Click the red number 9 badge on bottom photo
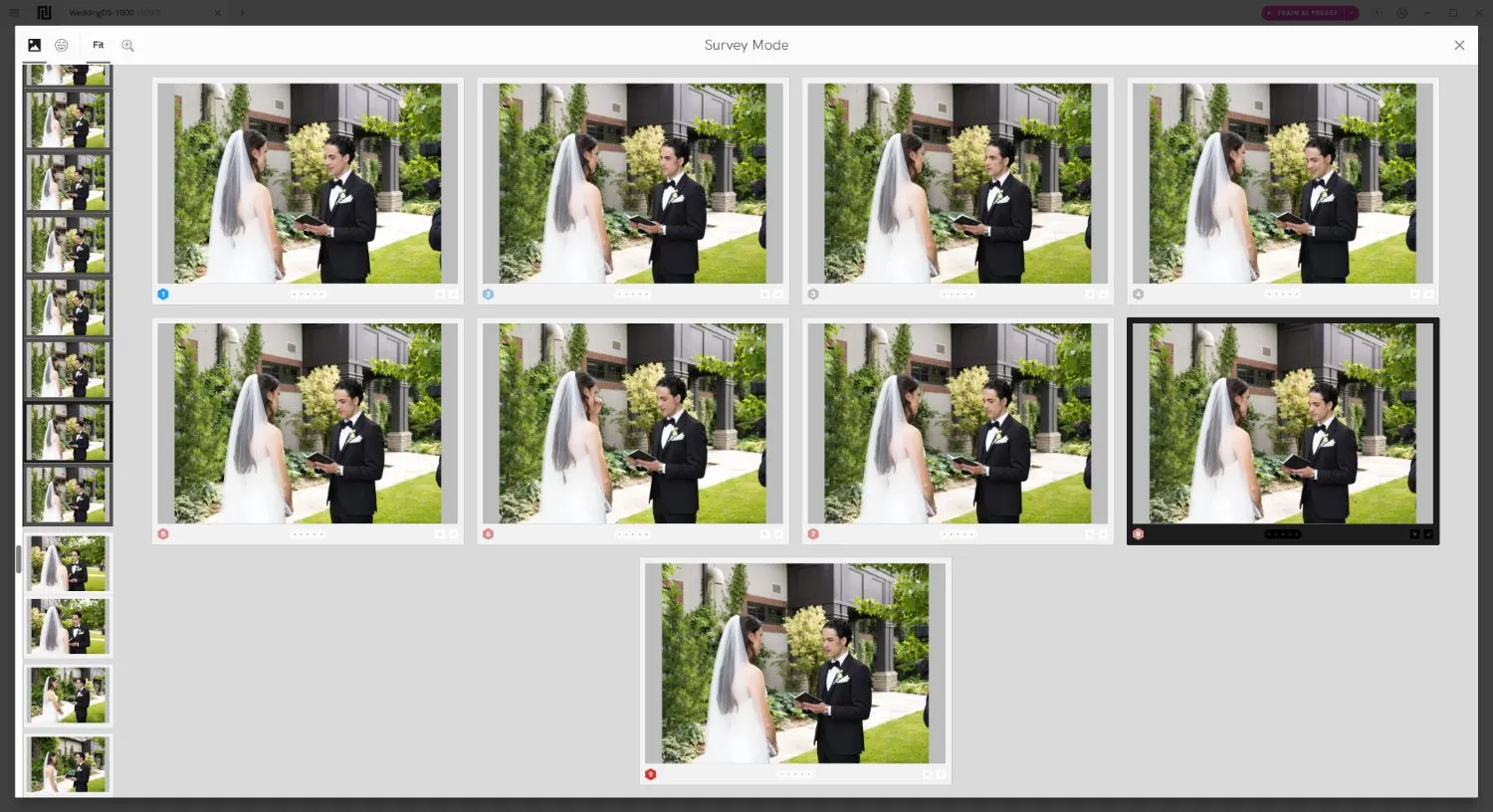Viewport: 1493px width, 812px height. tap(650, 774)
